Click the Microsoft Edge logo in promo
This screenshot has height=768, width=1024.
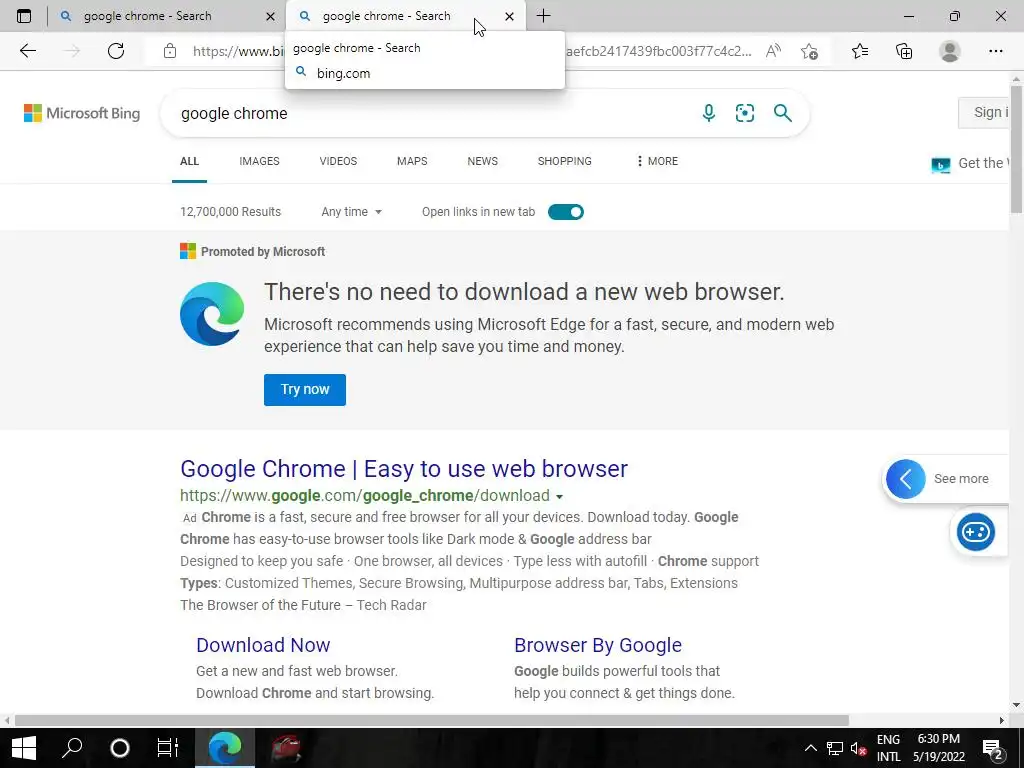pyautogui.click(x=212, y=313)
